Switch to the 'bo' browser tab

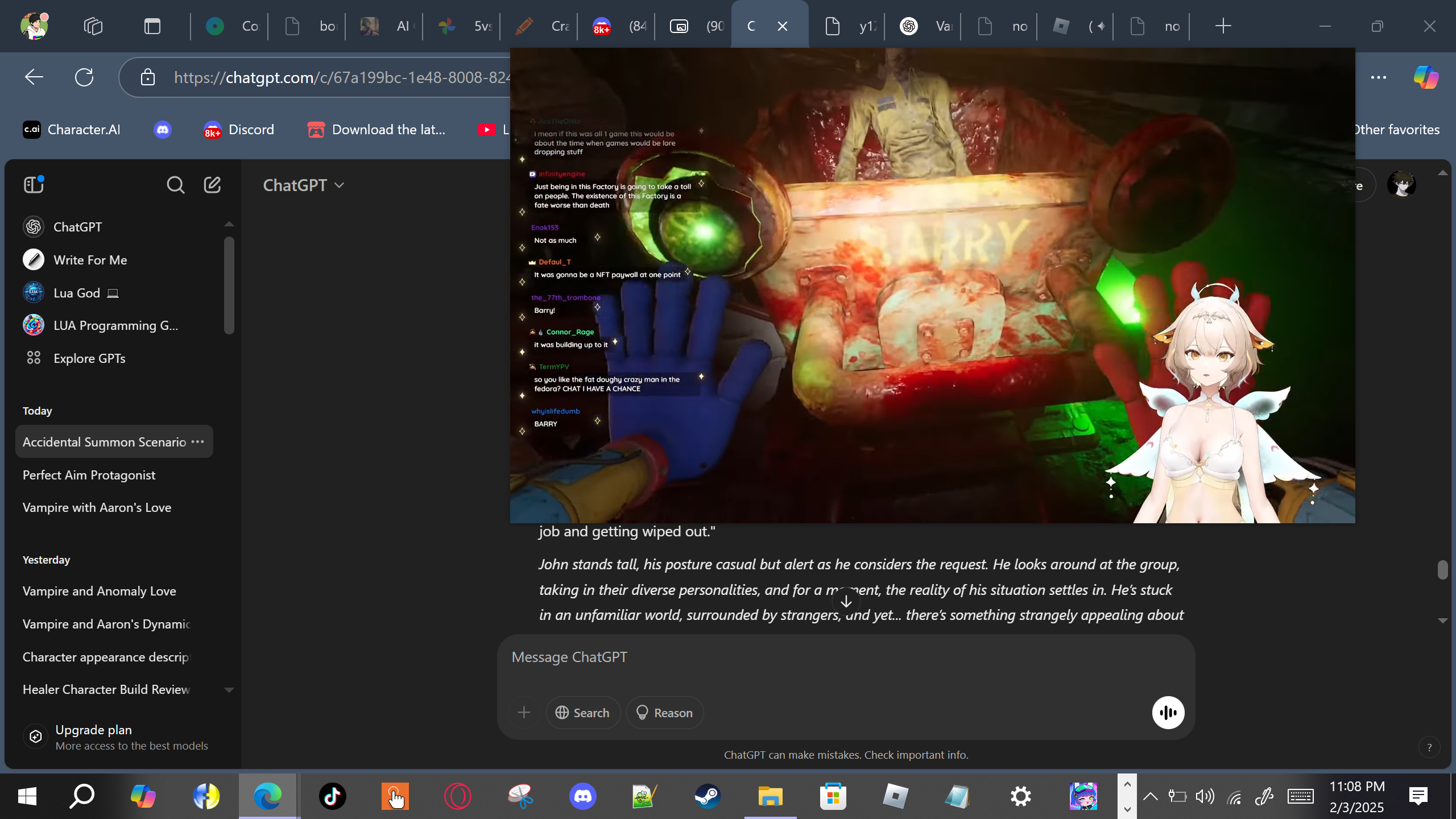click(308, 26)
